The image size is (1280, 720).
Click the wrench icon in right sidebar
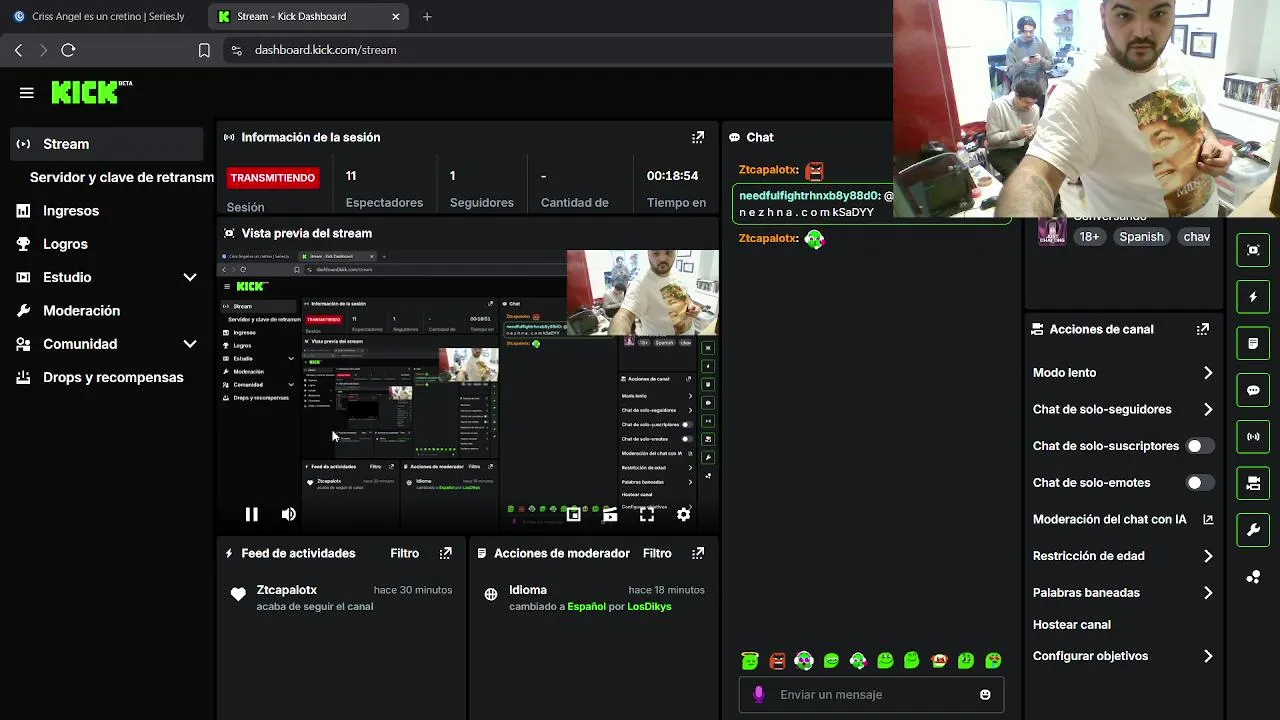pyautogui.click(x=1253, y=530)
